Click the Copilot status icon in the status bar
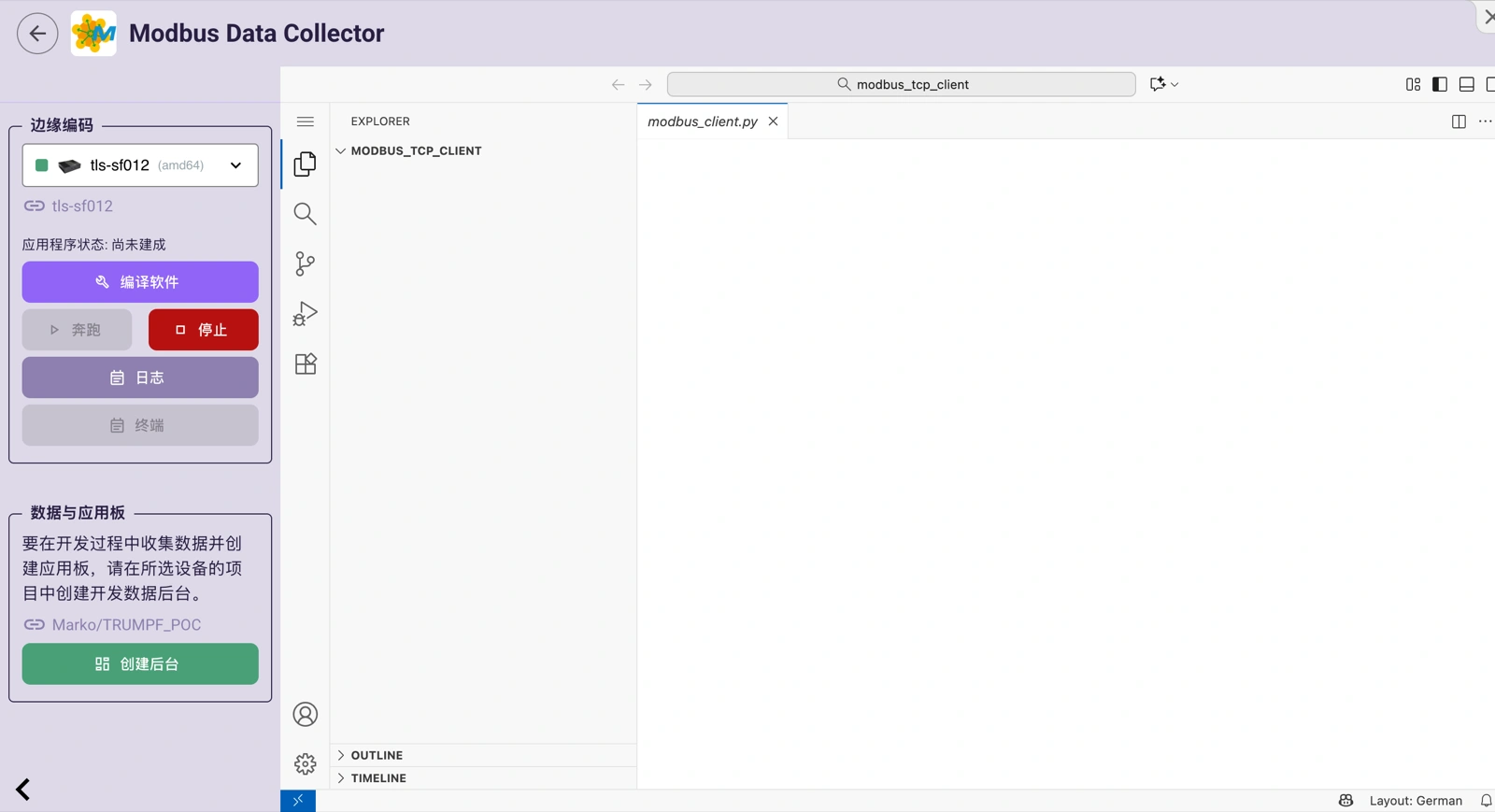This screenshot has height=812, width=1495. 1345,801
